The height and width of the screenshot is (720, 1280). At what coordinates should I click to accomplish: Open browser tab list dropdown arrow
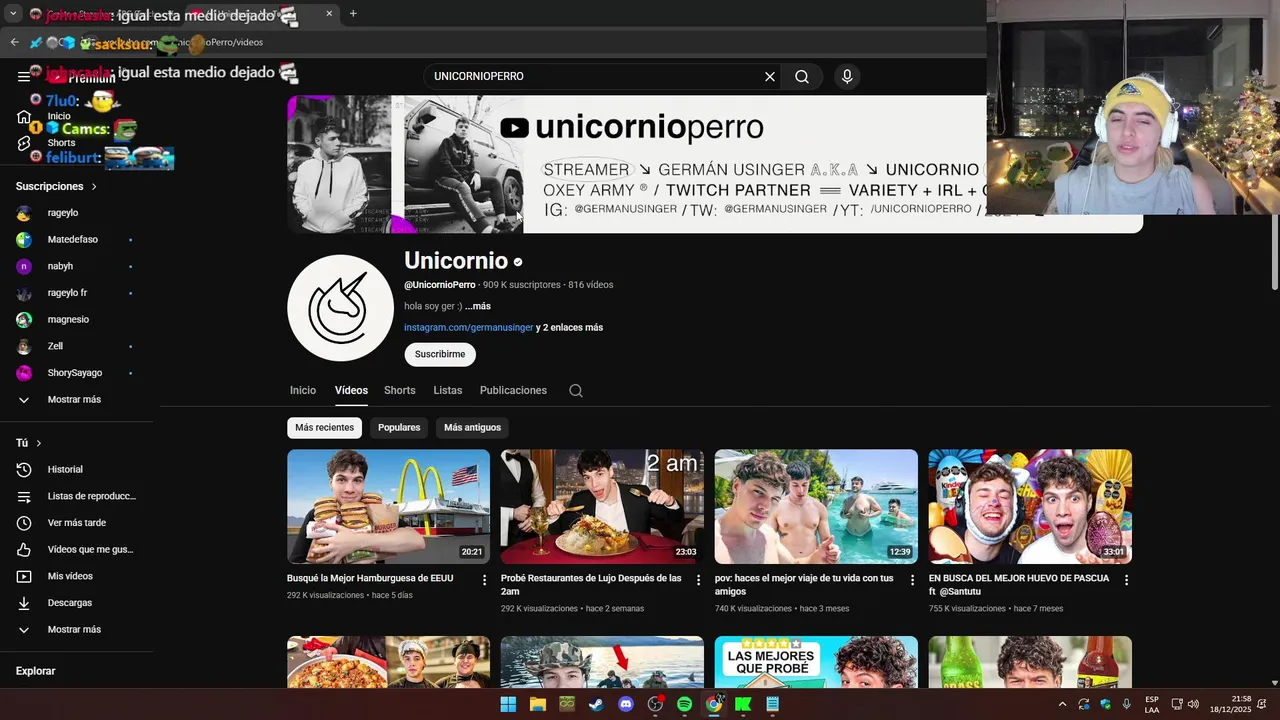13,14
